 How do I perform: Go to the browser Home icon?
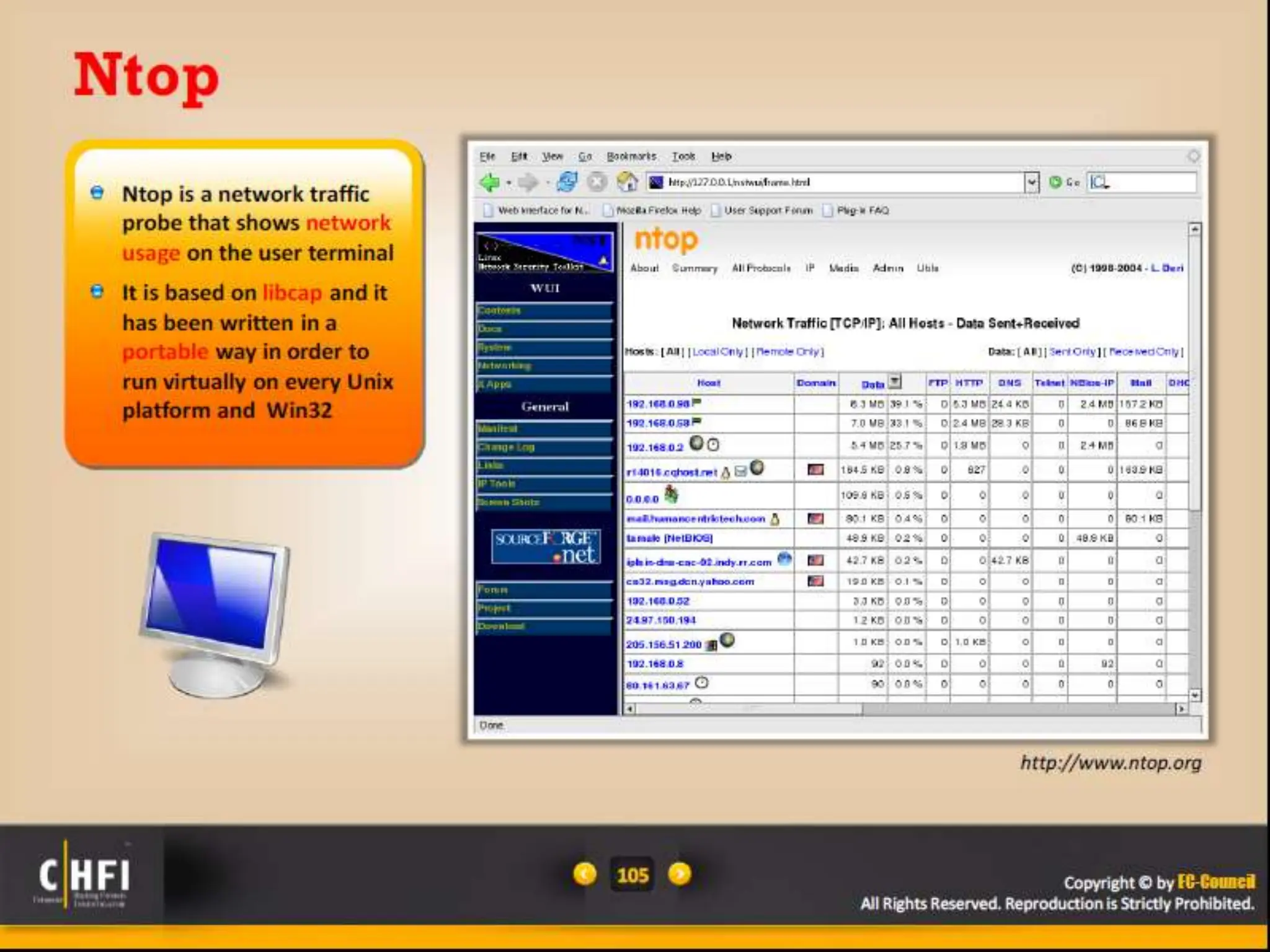coord(627,182)
